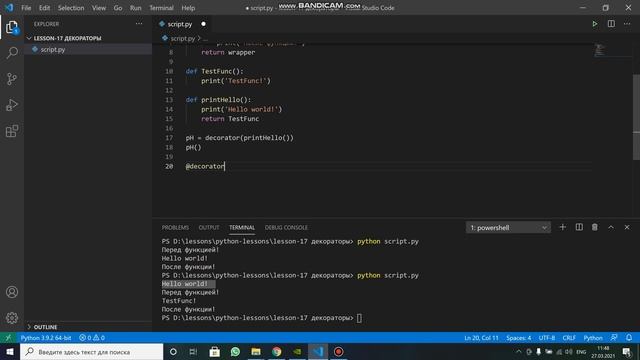The height and width of the screenshot is (360, 640).
Task: Open Task View on the taskbar
Action: 193,351
